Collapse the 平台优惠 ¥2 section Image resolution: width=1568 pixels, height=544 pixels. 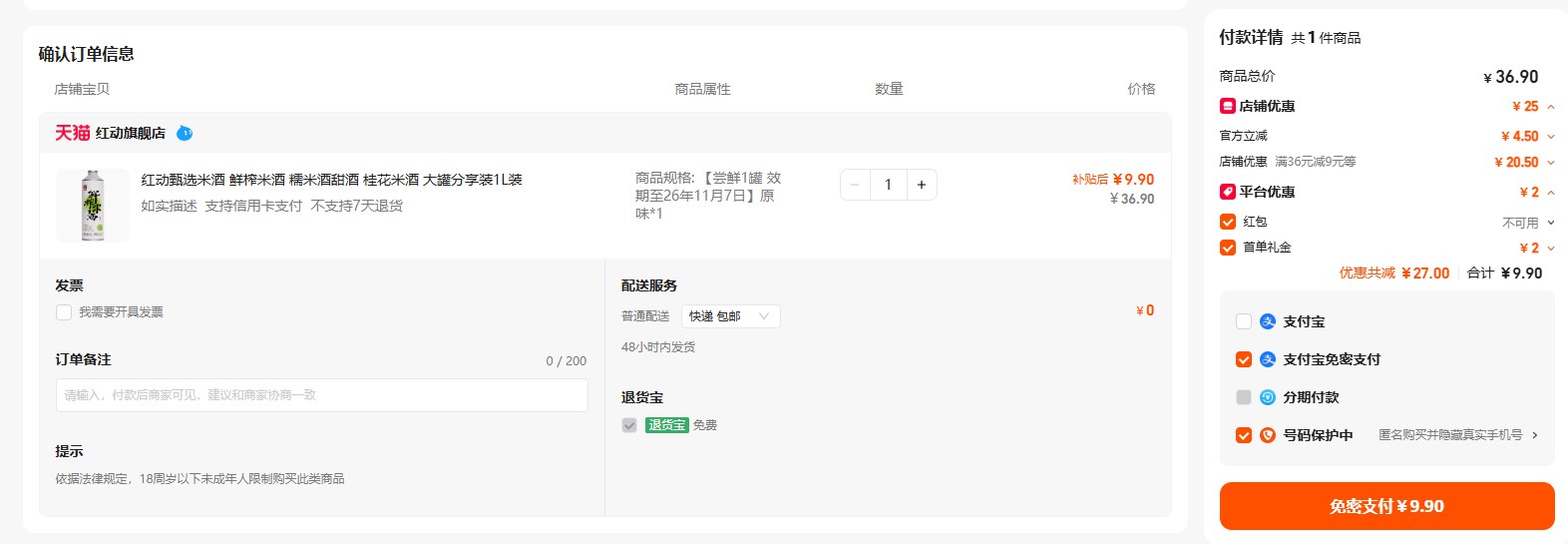click(x=1551, y=193)
